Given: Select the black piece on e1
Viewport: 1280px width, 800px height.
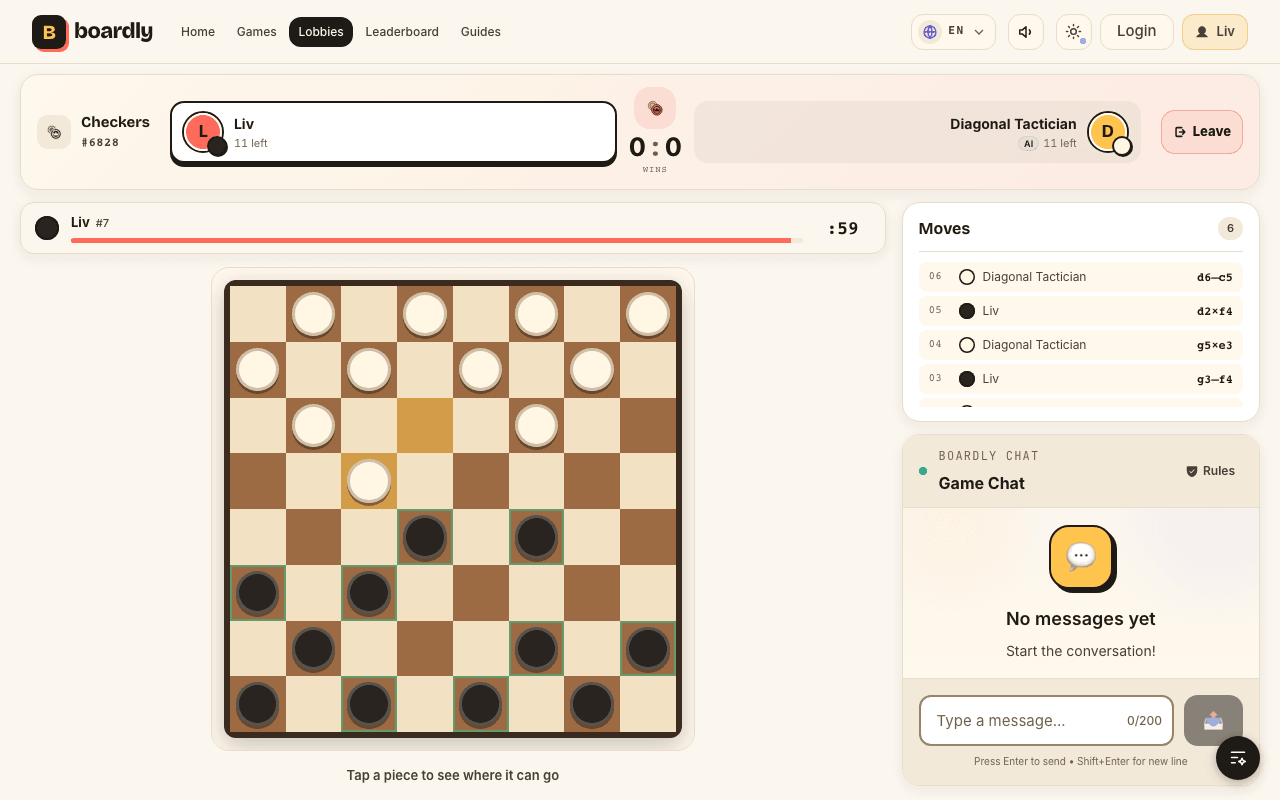Looking at the screenshot, I should pos(481,705).
